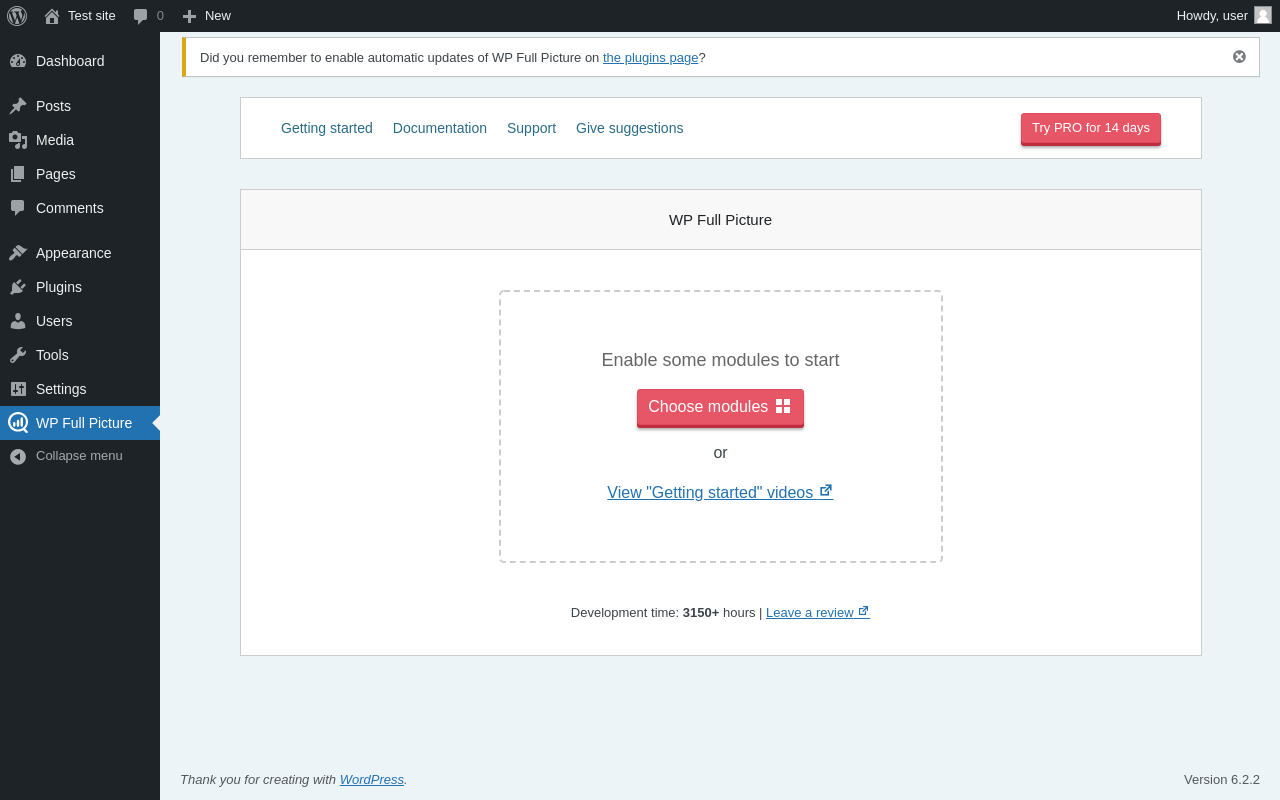Click external link icon after Getting started videos
This screenshot has height=800, width=1280.
click(826, 491)
